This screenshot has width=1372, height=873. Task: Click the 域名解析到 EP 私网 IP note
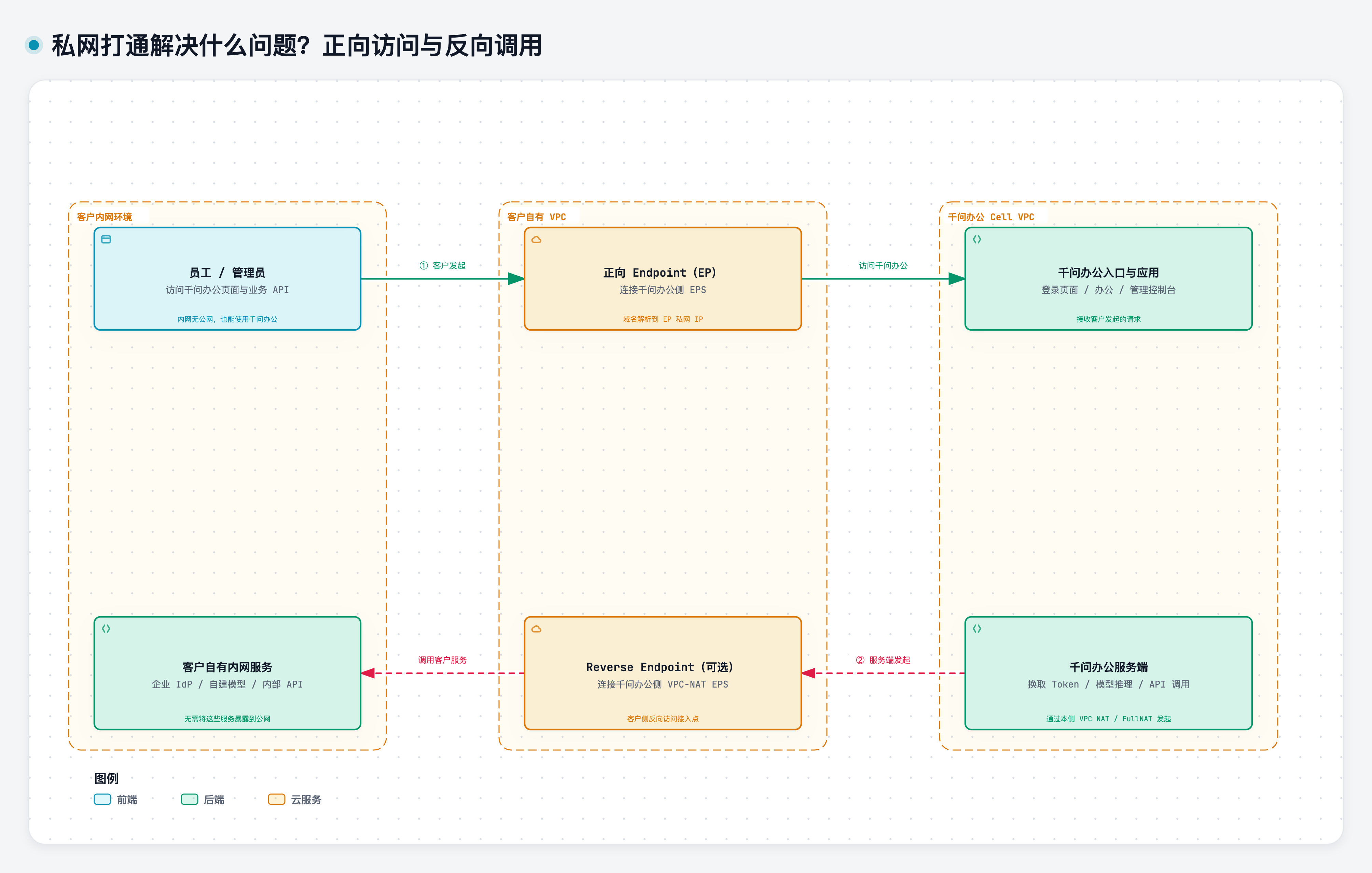coord(663,319)
